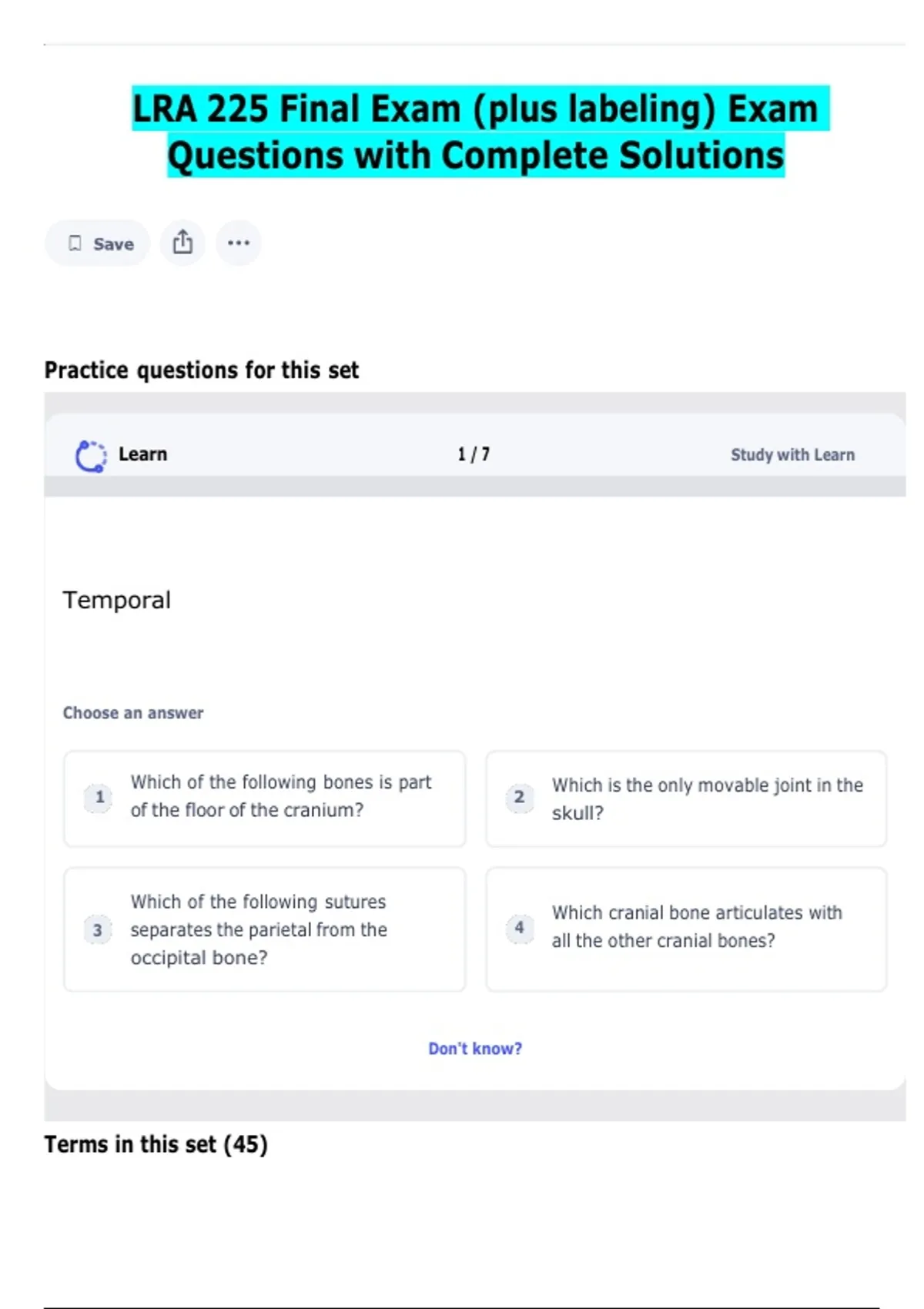The width and height of the screenshot is (924, 1309).
Task: Click the number 4 answer badge
Action: (x=520, y=928)
